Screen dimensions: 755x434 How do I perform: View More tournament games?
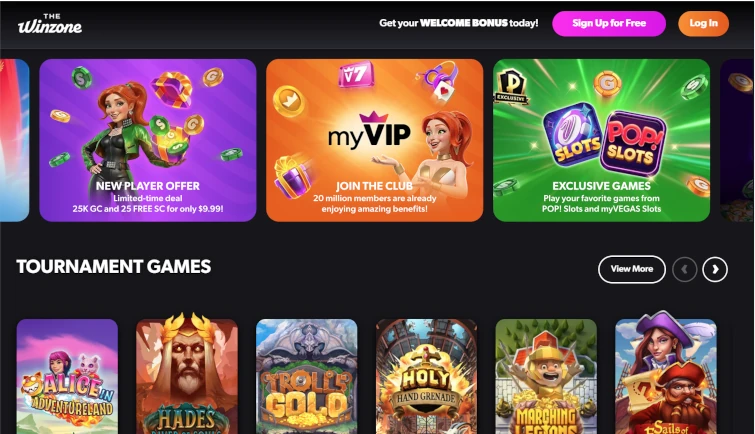pyautogui.click(x=632, y=269)
